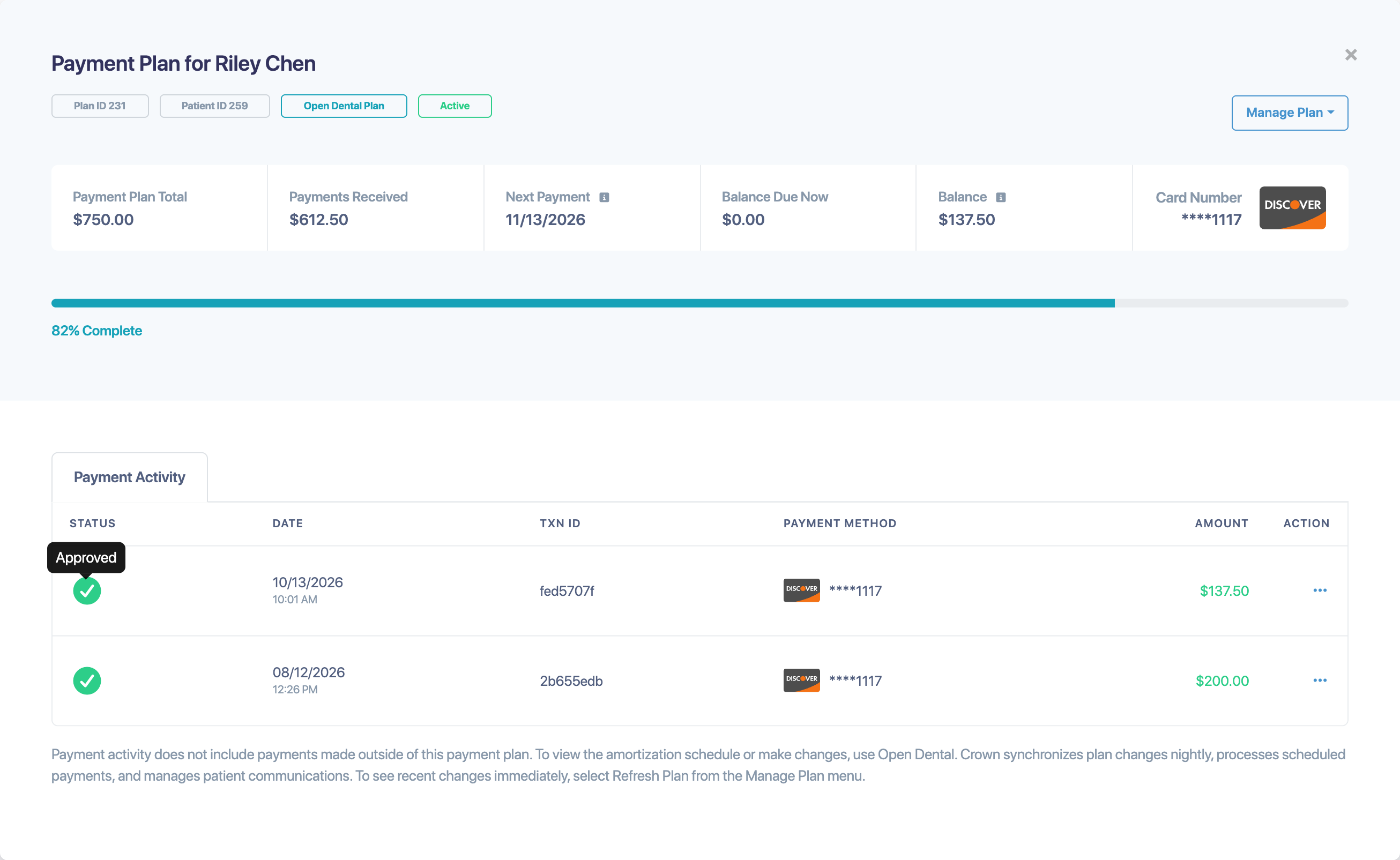Click the Balance Due Now $0.00 value
Viewport: 1400px width, 860px height.
point(743,220)
